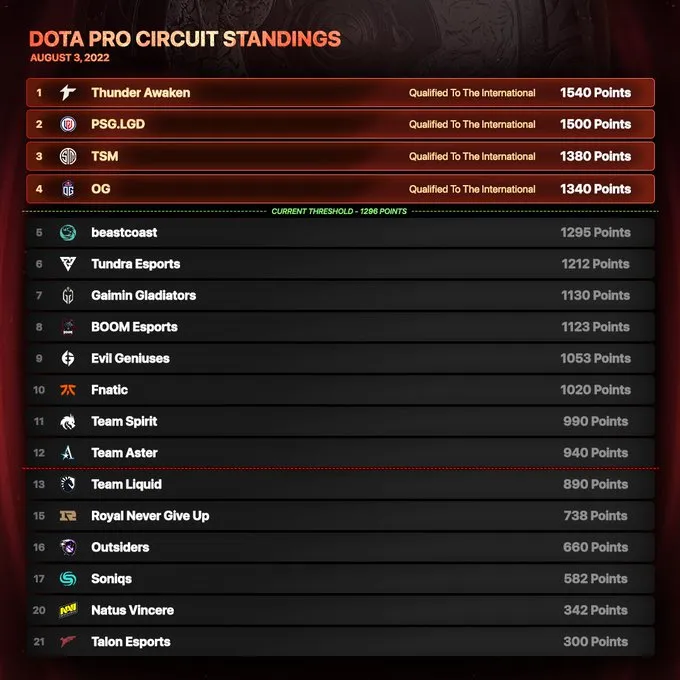Click the PSG.LGD team logo
The width and height of the screenshot is (680, 680).
click(67, 125)
